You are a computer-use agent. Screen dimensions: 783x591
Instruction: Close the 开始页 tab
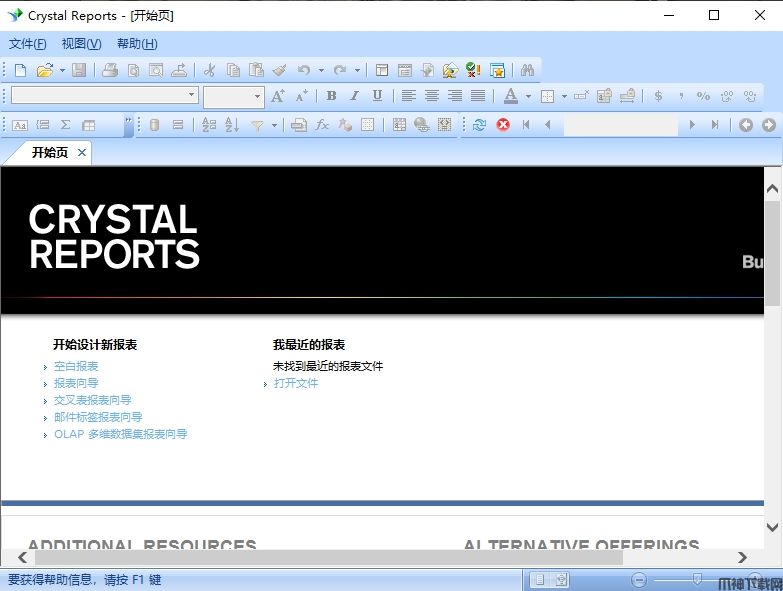(82, 152)
